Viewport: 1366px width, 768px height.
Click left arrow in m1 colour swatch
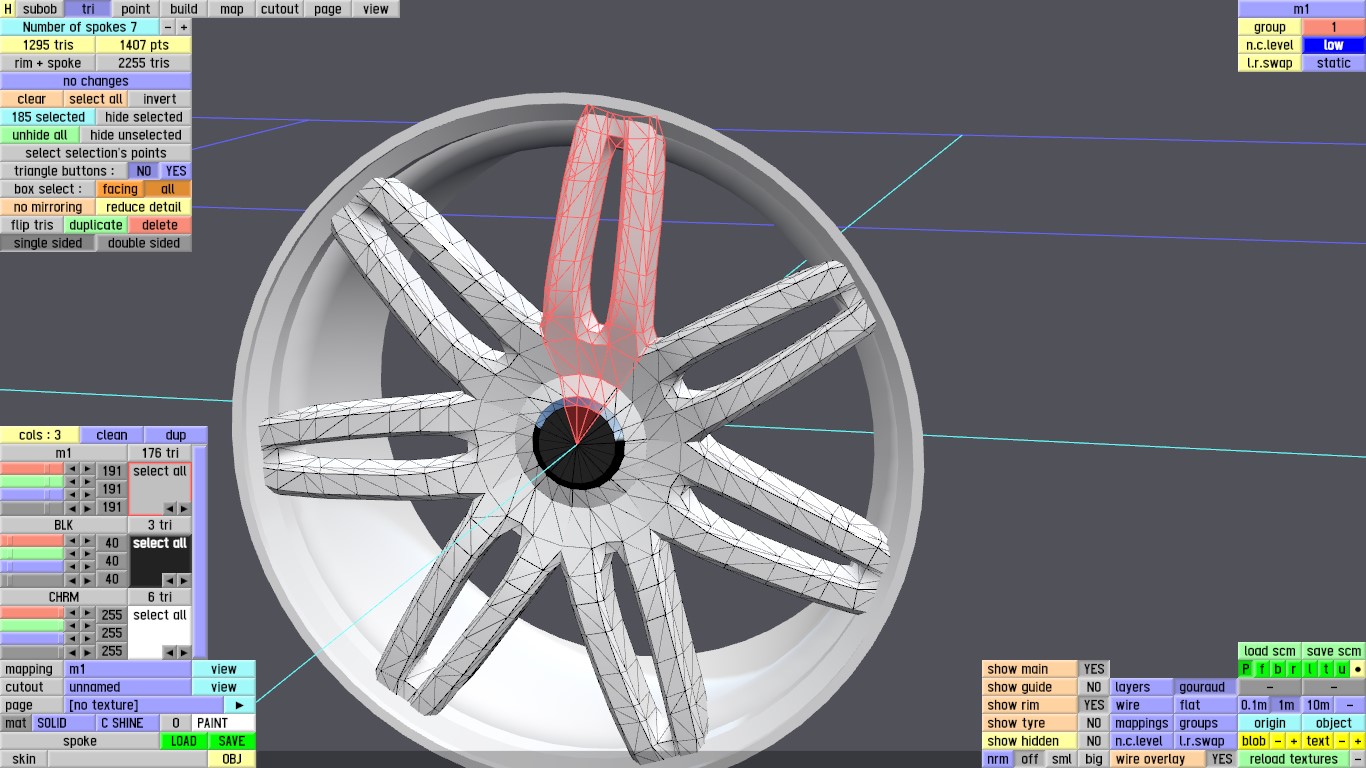pos(169,508)
